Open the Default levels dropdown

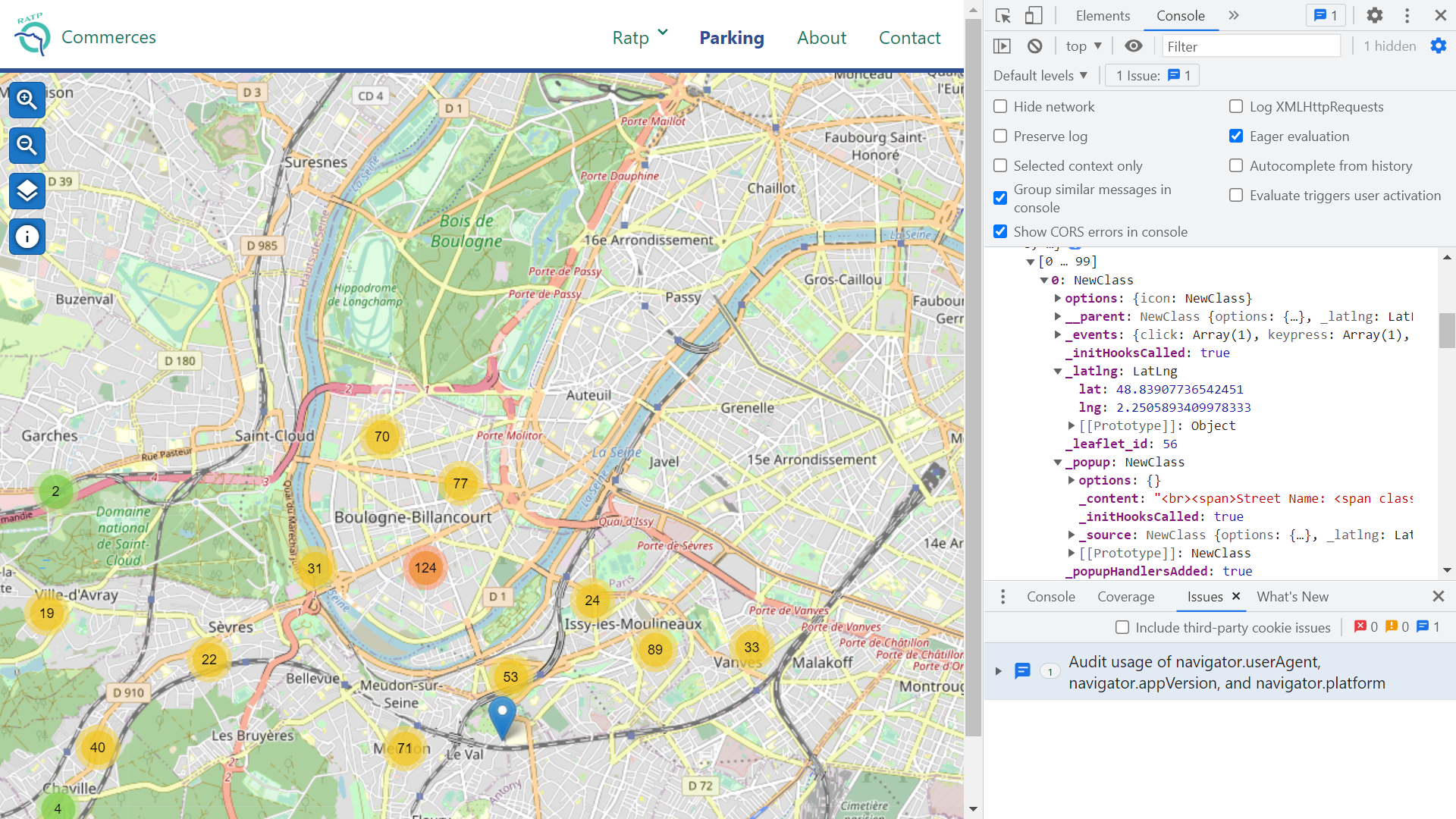(1040, 75)
